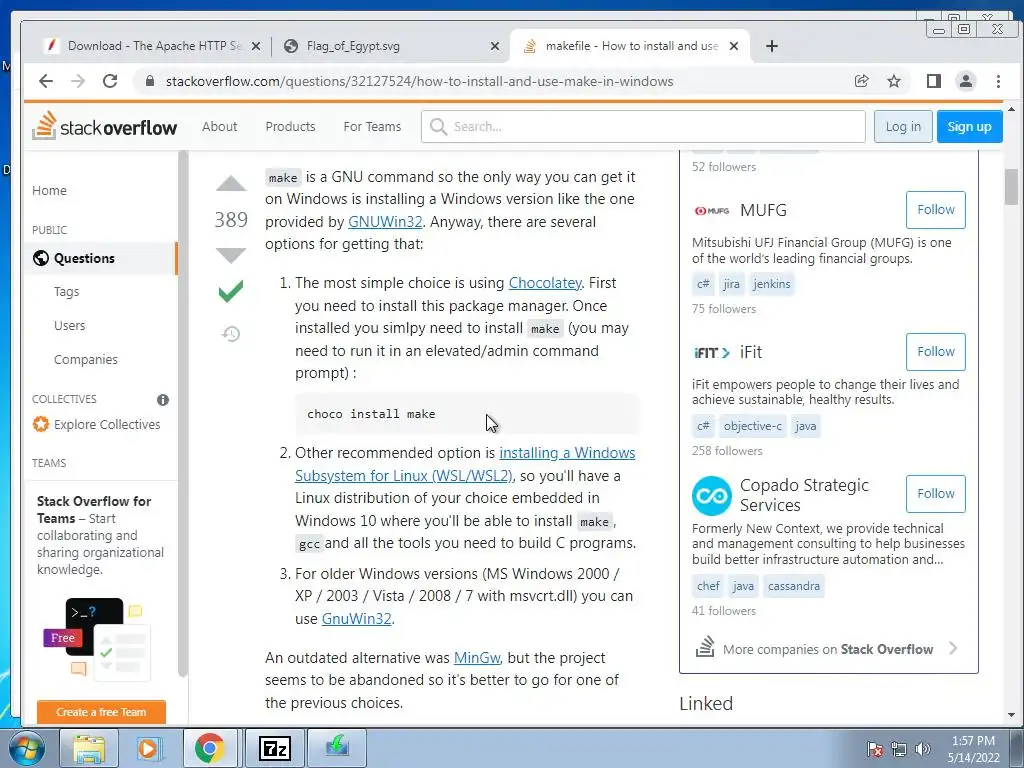
Task: Open the GnuWin32 link in item 3
Action: (x=357, y=618)
